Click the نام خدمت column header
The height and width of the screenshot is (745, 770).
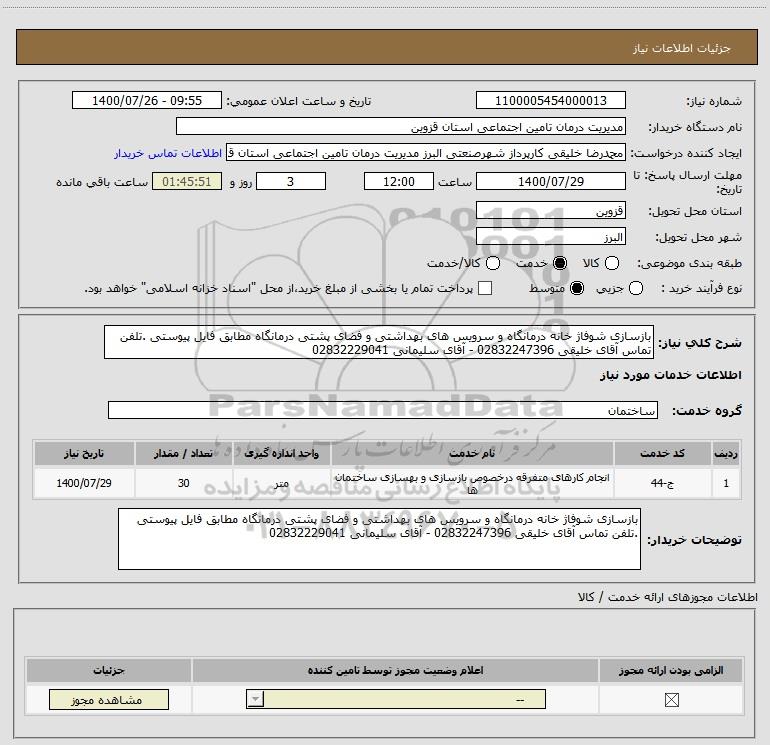[472, 453]
